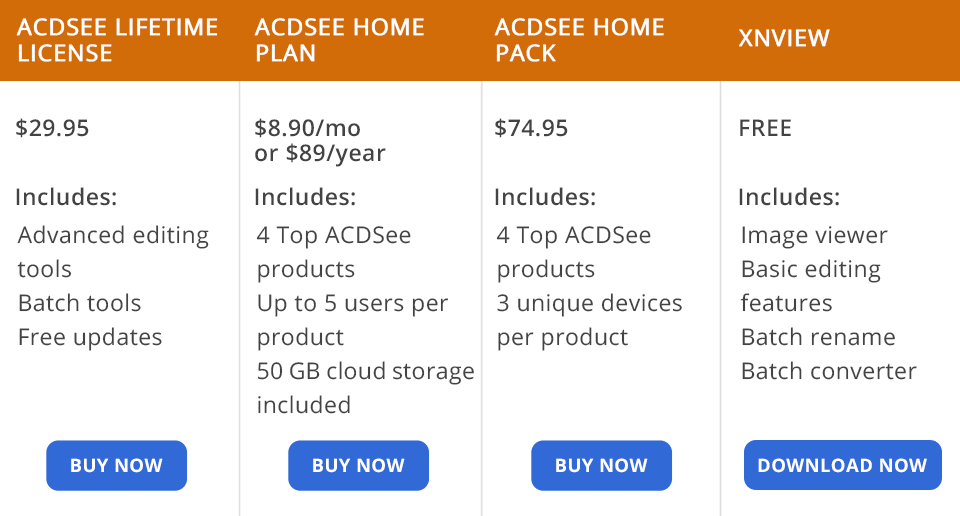
Task: Click the $8.90/mo or $89/year price
Action: (320, 141)
